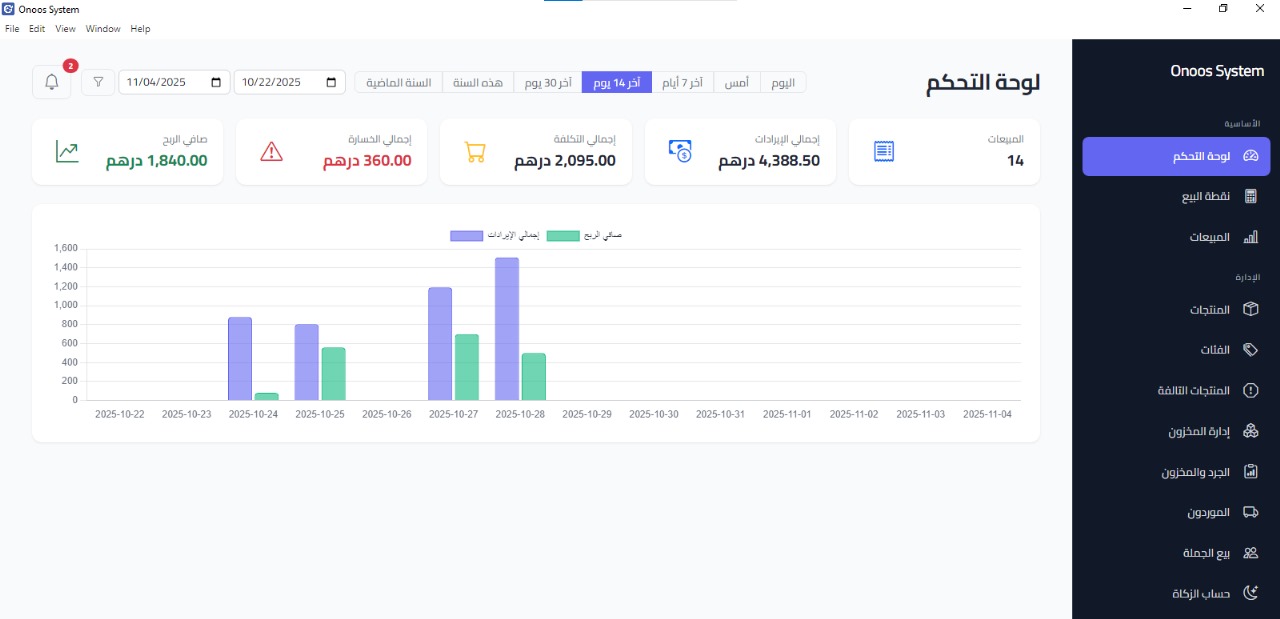Click the filter funnel icon
The height and width of the screenshot is (619, 1280).
coord(98,82)
